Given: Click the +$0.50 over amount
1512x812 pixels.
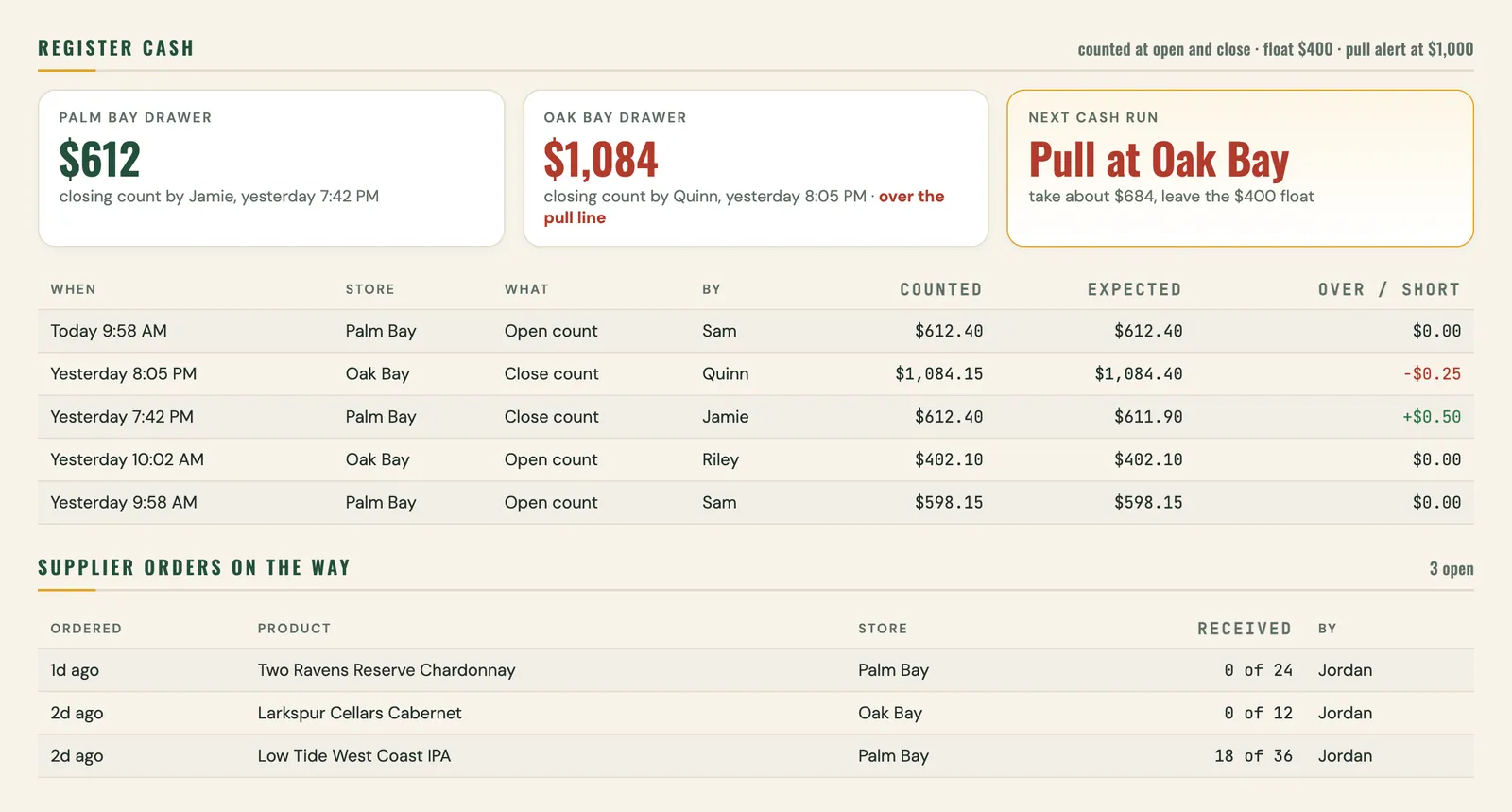Looking at the screenshot, I should point(1432,417).
